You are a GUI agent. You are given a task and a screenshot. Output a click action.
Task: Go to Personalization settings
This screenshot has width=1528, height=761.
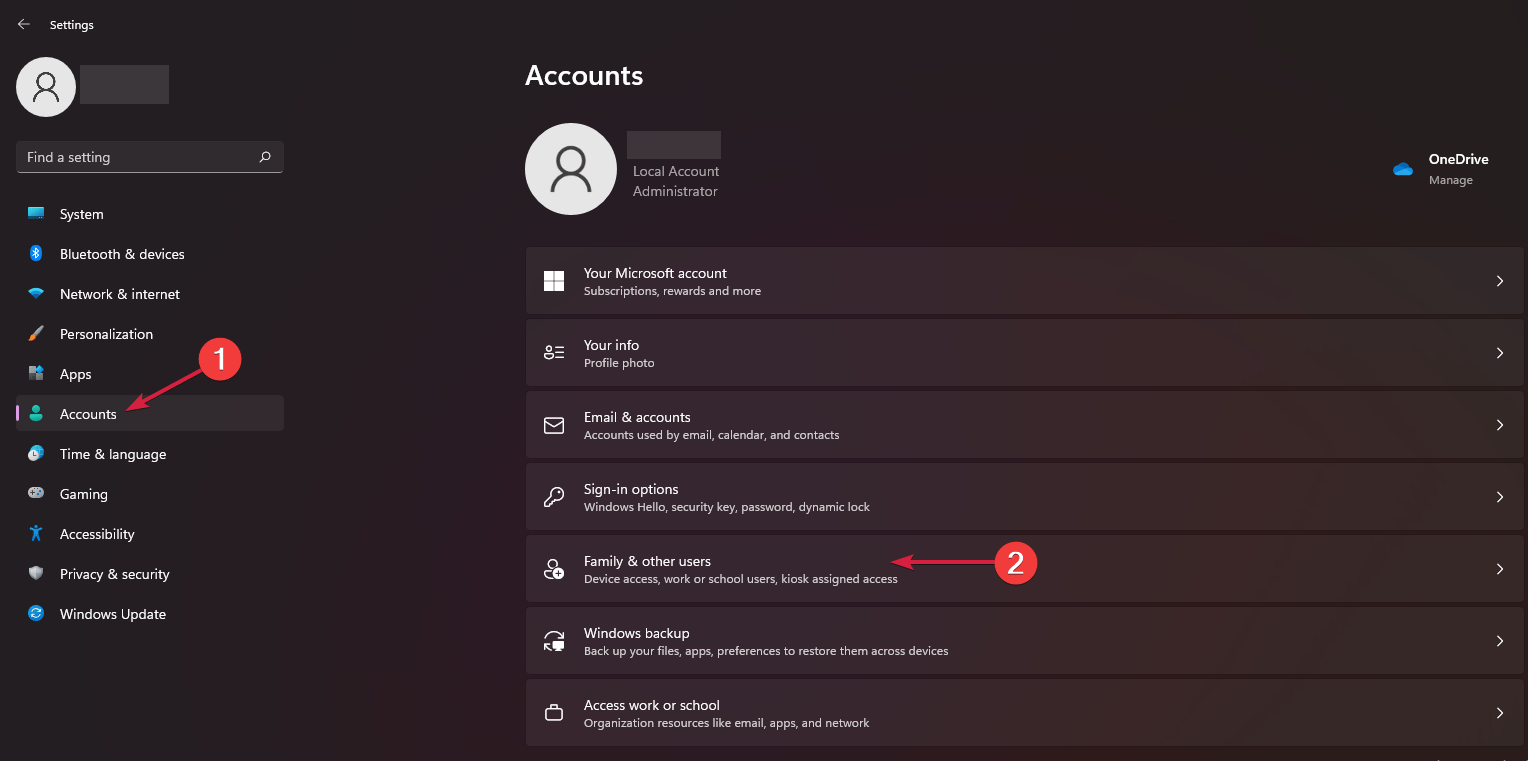(x=150, y=334)
